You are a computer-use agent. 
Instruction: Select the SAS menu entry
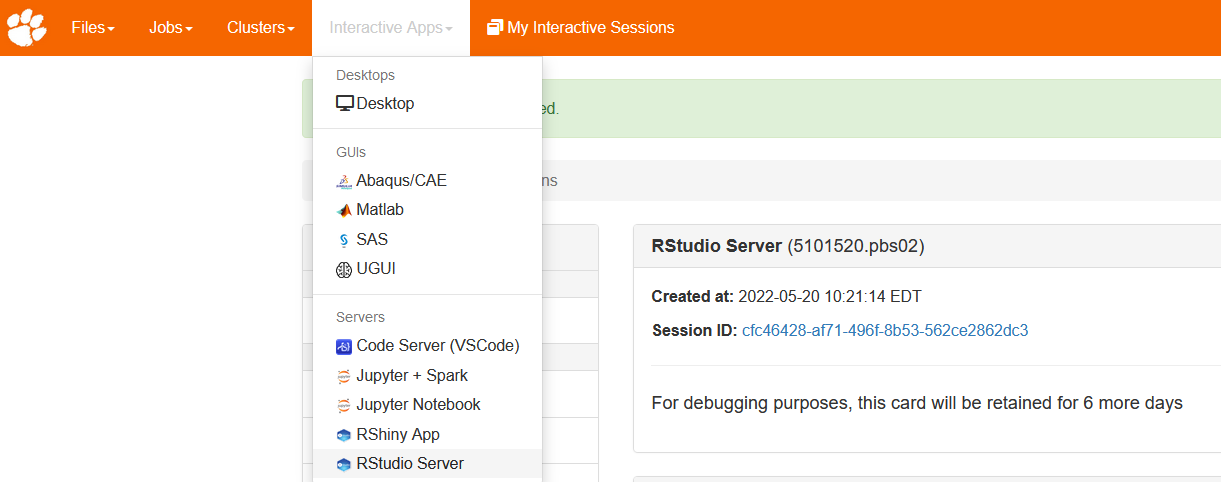click(428, 240)
